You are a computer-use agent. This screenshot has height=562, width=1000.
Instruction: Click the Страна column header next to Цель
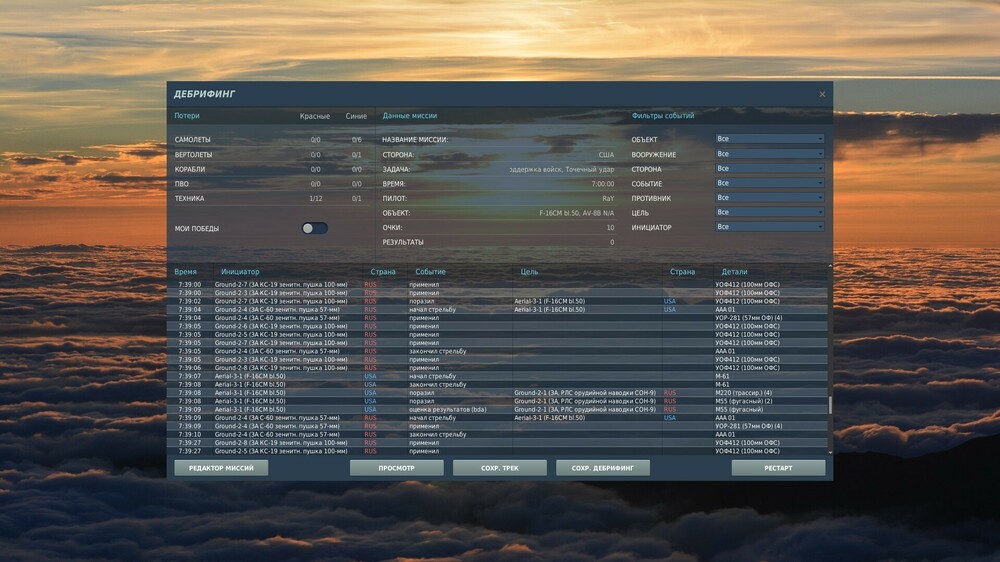tap(682, 272)
